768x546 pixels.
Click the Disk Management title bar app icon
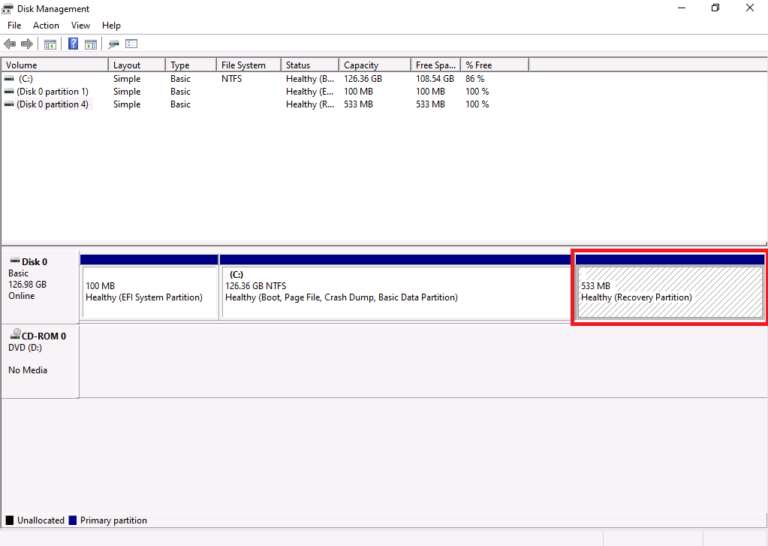pyautogui.click(x=10, y=8)
